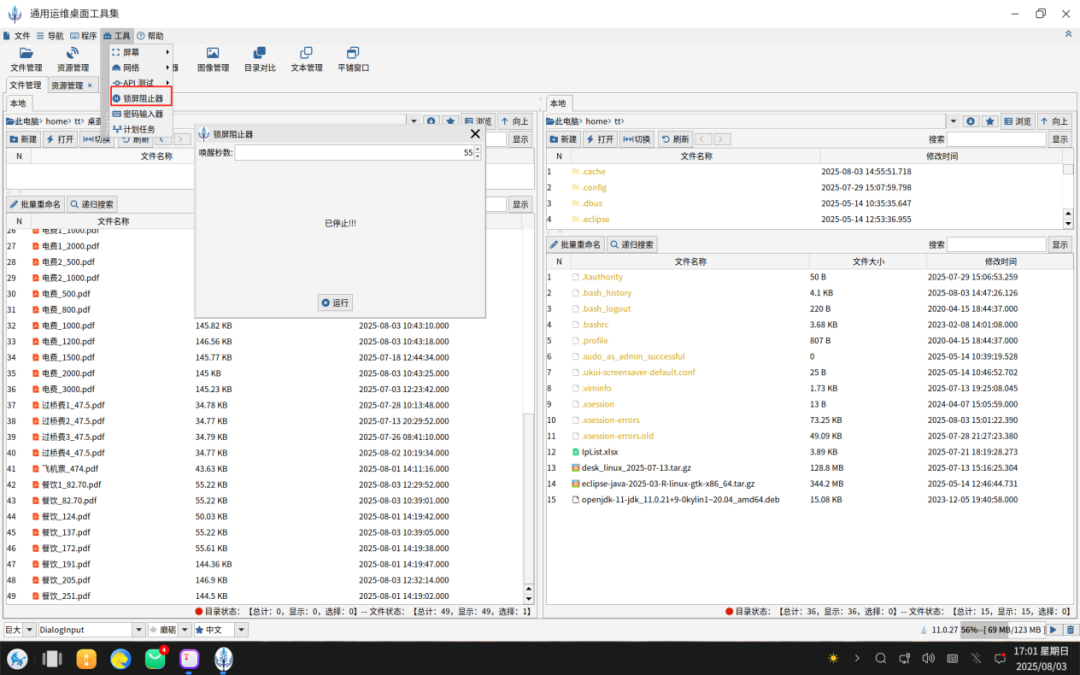Open the 图像管理 image manager tool
Viewport: 1080px width, 675px height.
click(212, 59)
